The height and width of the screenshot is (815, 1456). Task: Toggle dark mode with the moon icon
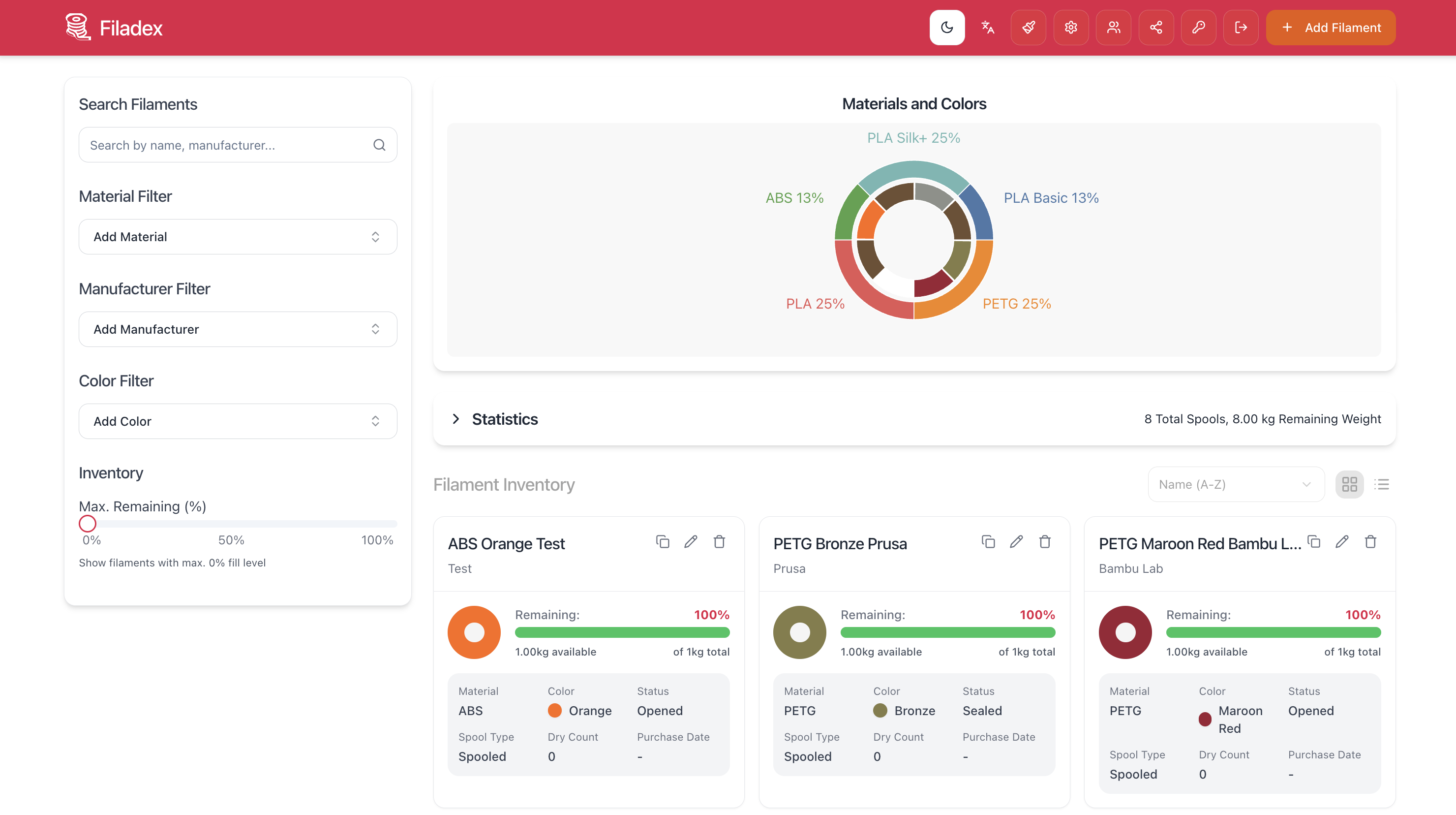[947, 27]
